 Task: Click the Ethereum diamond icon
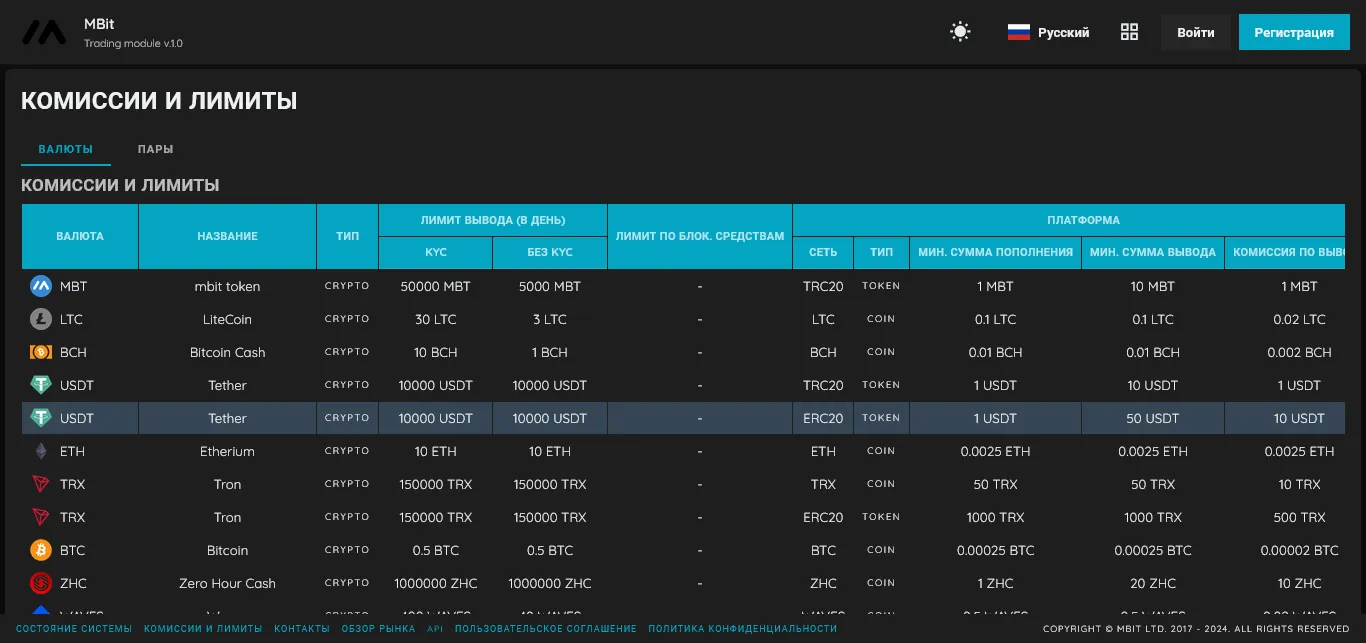41,451
